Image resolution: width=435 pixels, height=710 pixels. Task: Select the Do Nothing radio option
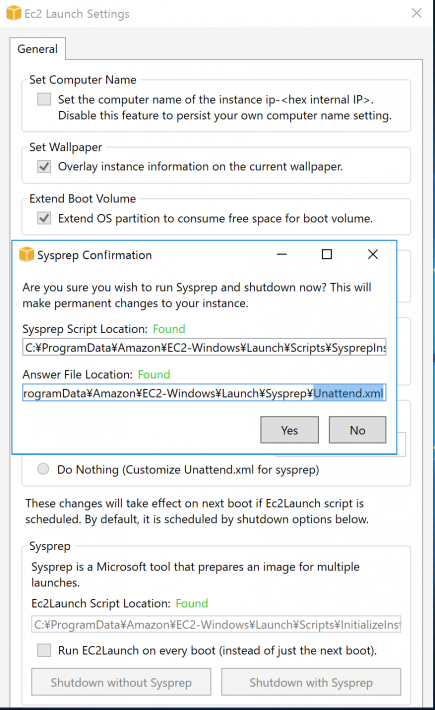(43, 469)
